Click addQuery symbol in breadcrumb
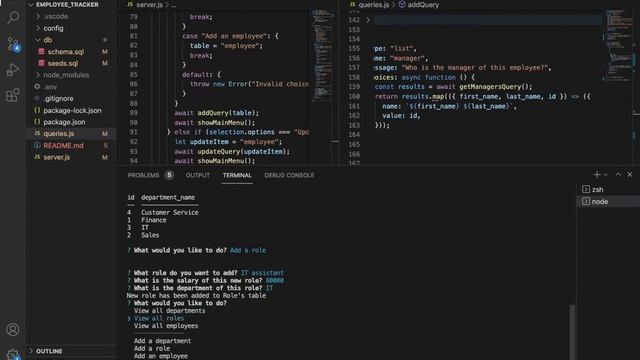Image resolution: width=640 pixels, height=360 pixels. point(423,5)
